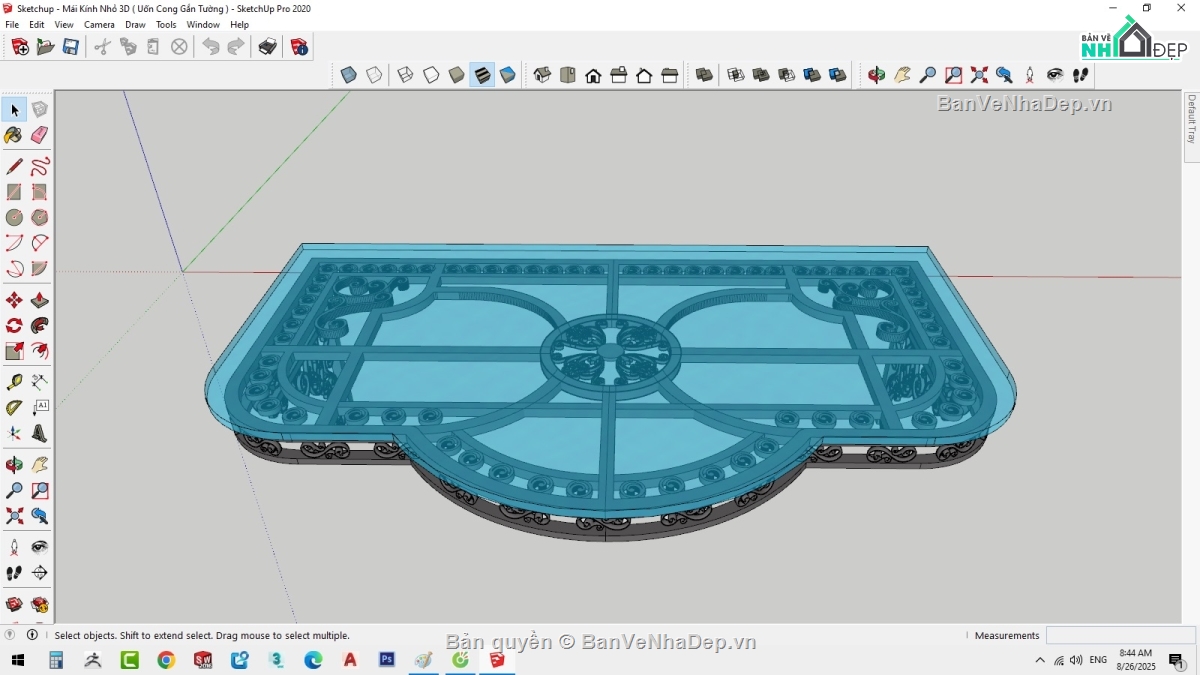Viewport: 1200px width, 675px height.
Task: Open the Window menu
Action: tap(203, 24)
